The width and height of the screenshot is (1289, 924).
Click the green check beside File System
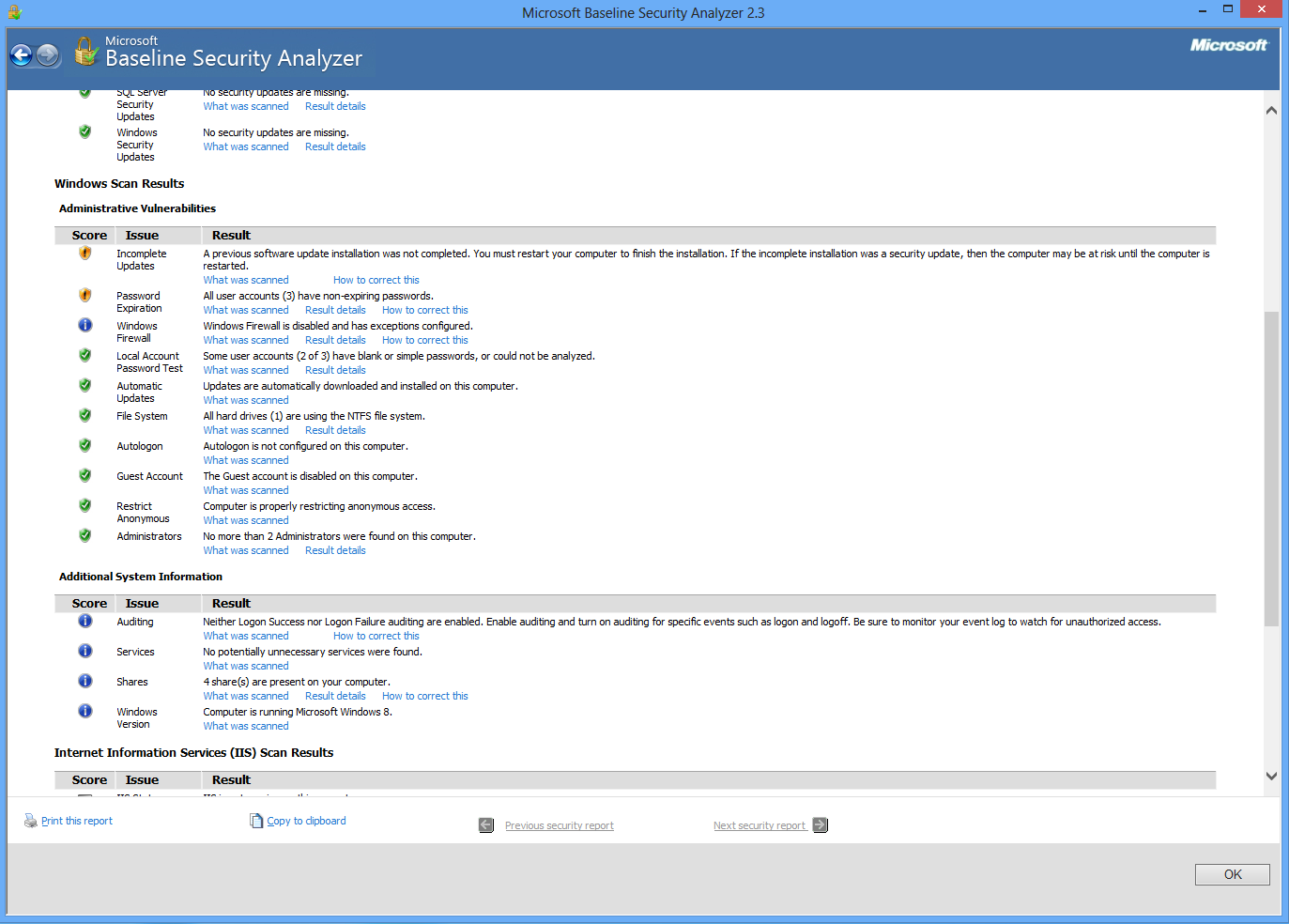click(85, 415)
